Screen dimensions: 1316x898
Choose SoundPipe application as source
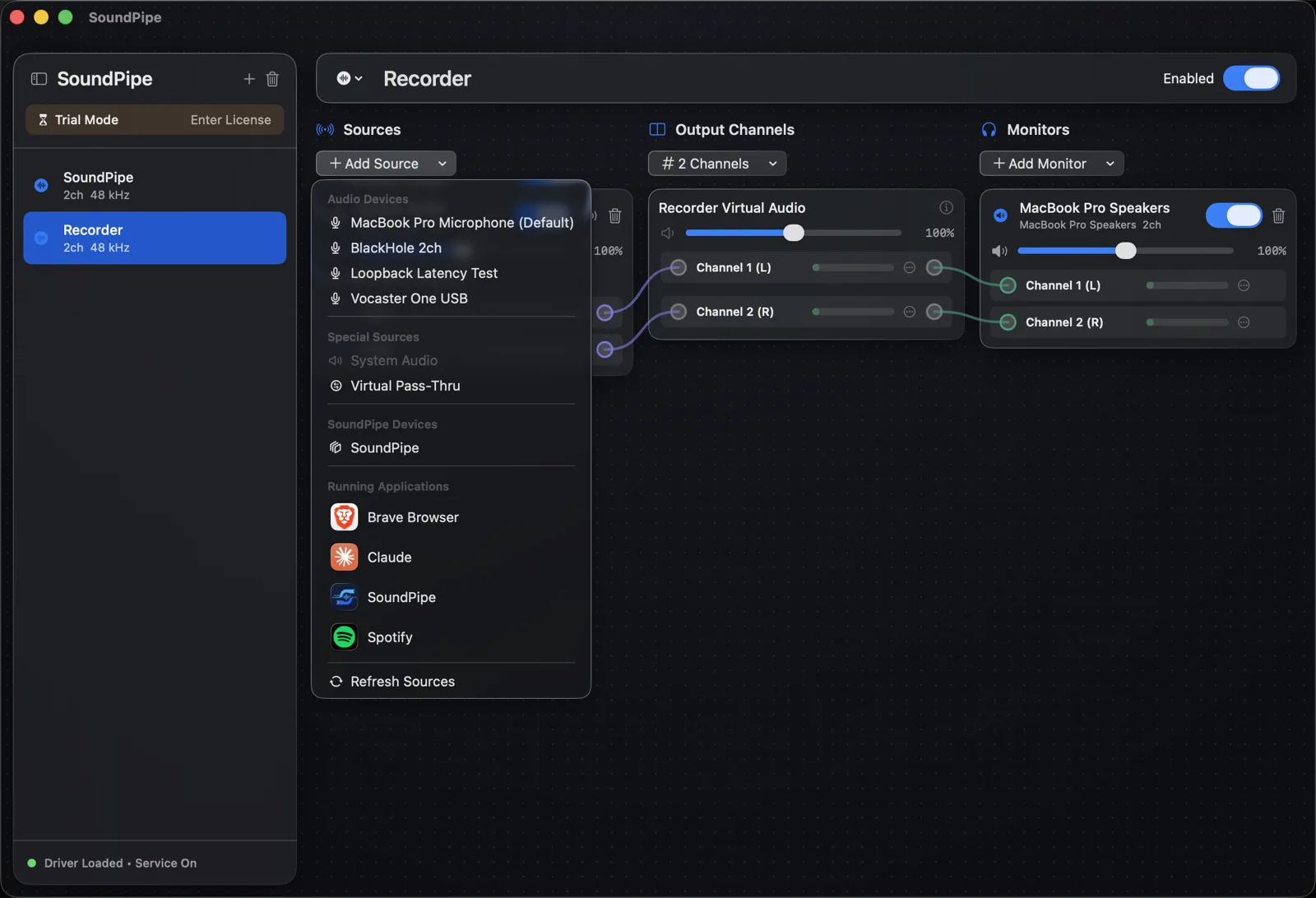451,597
